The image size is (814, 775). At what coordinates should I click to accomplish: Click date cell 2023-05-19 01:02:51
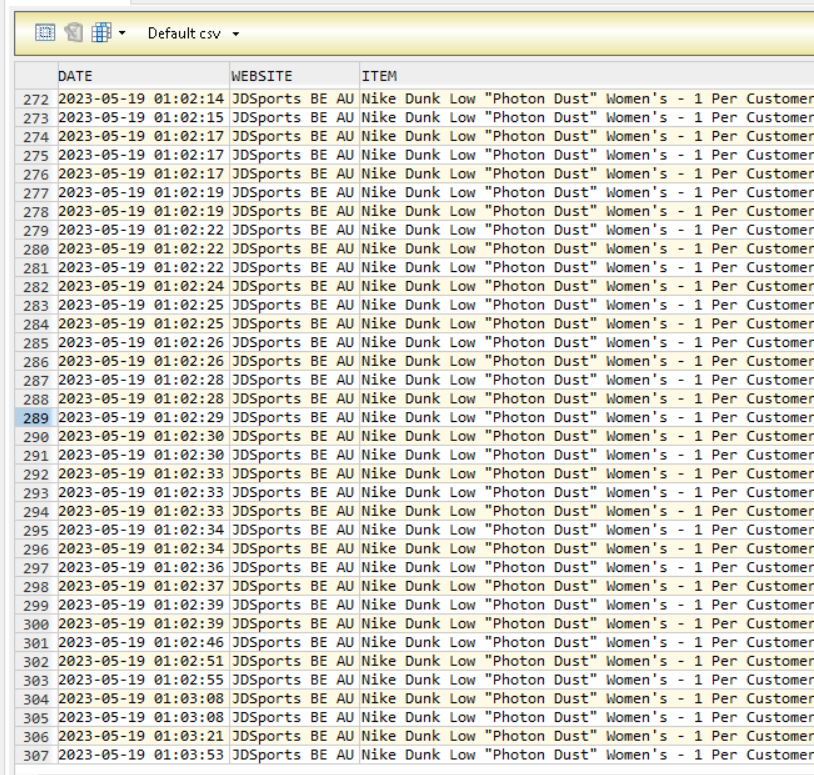(x=143, y=661)
